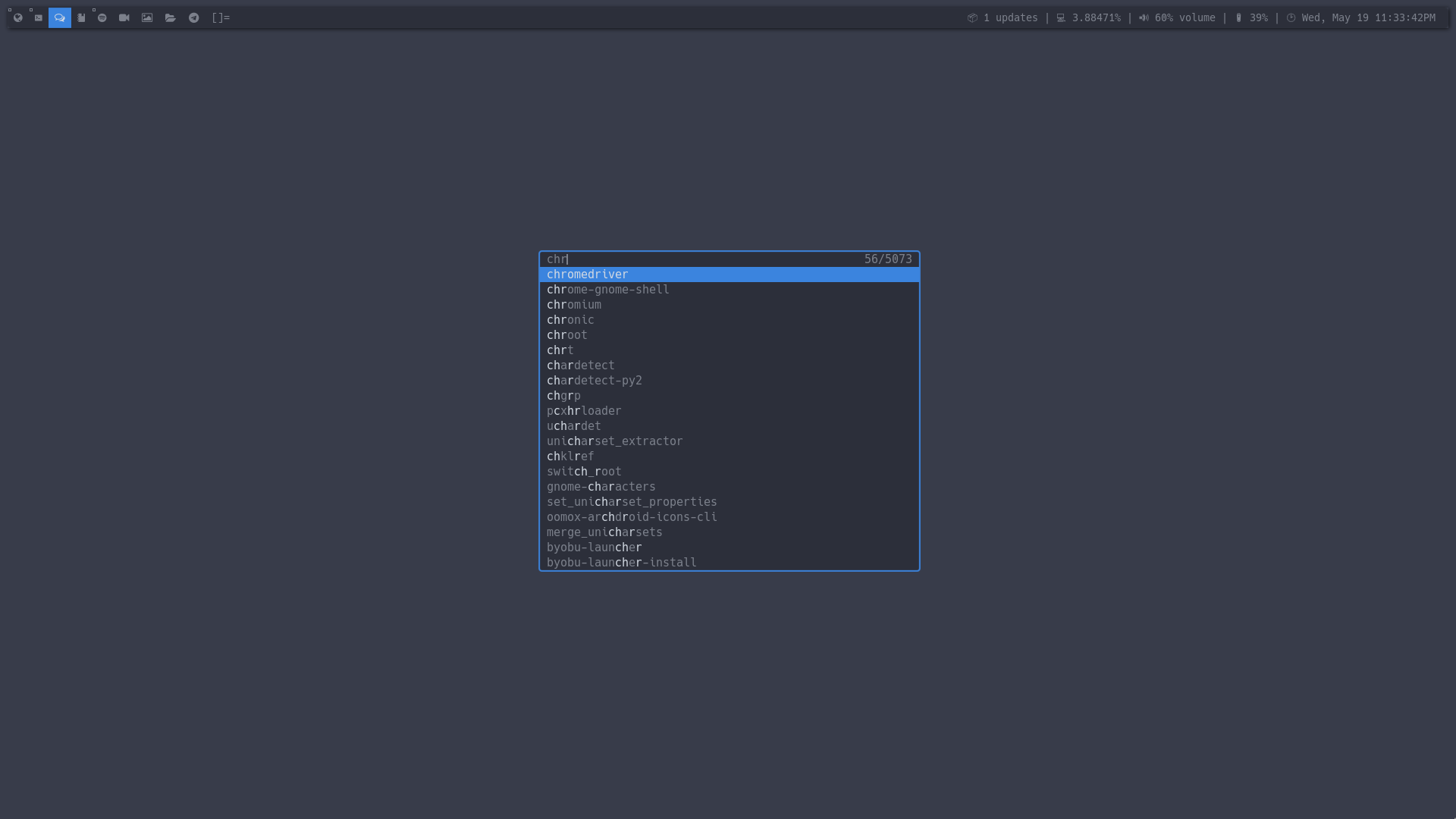1456x819 pixels.
Task: Open the folder files workspace
Action: [171, 17]
